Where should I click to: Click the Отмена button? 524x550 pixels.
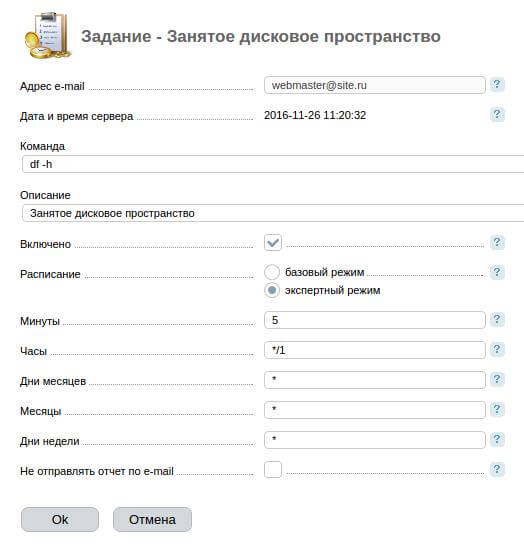152,519
